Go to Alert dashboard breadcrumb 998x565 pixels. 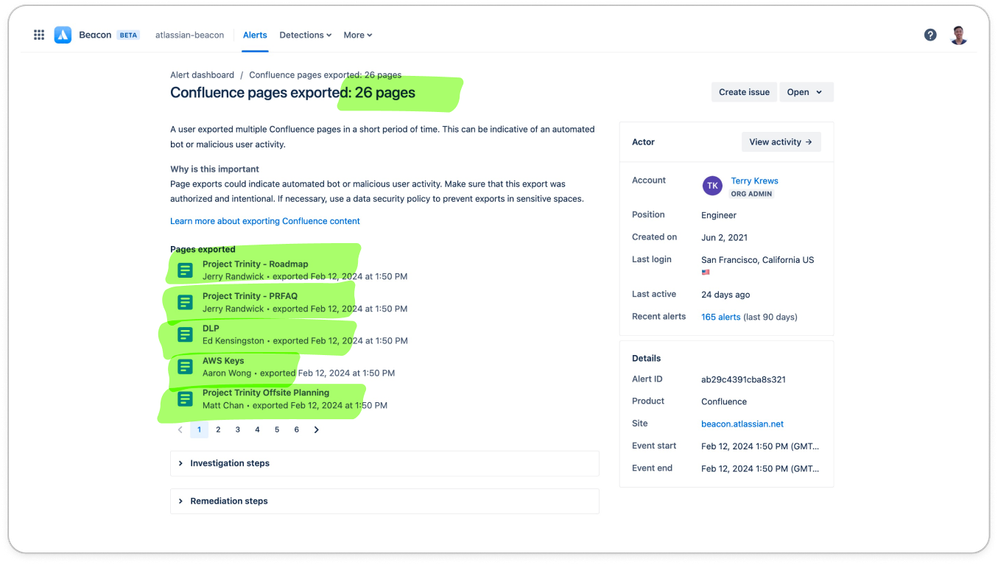tap(202, 75)
